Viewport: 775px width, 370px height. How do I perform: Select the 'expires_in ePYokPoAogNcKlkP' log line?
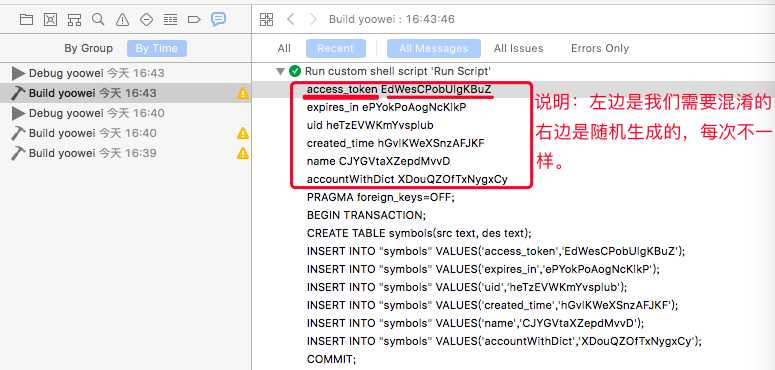(387, 107)
